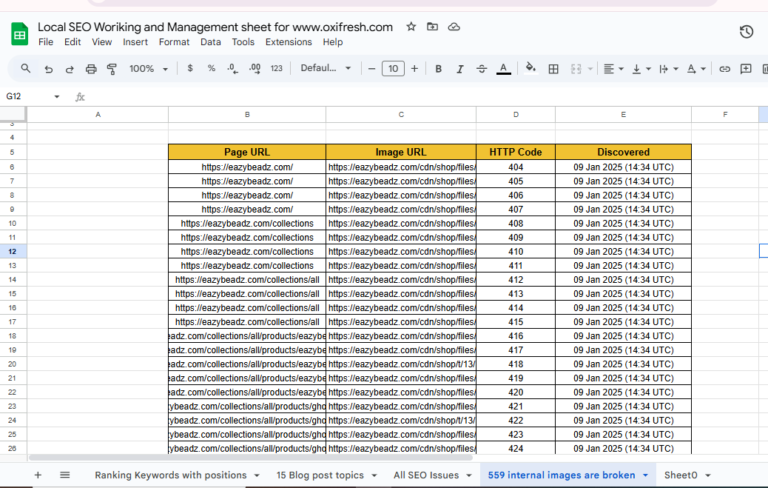This screenshot has height=488, width=768.
Task: Click the search menus magnifier icon
Action: point(25,69)
